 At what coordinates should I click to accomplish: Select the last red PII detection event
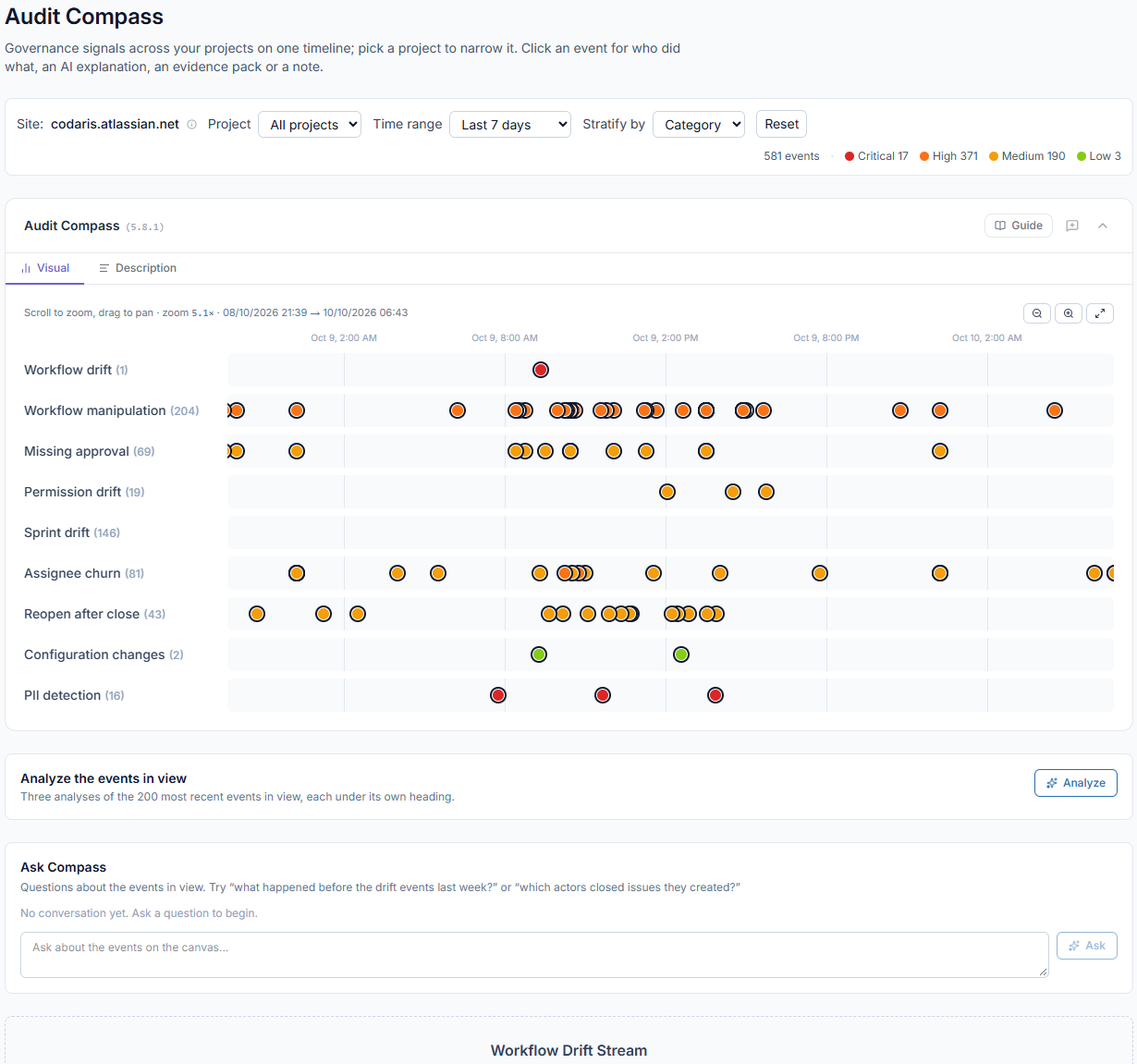click(x=715, y=695)
